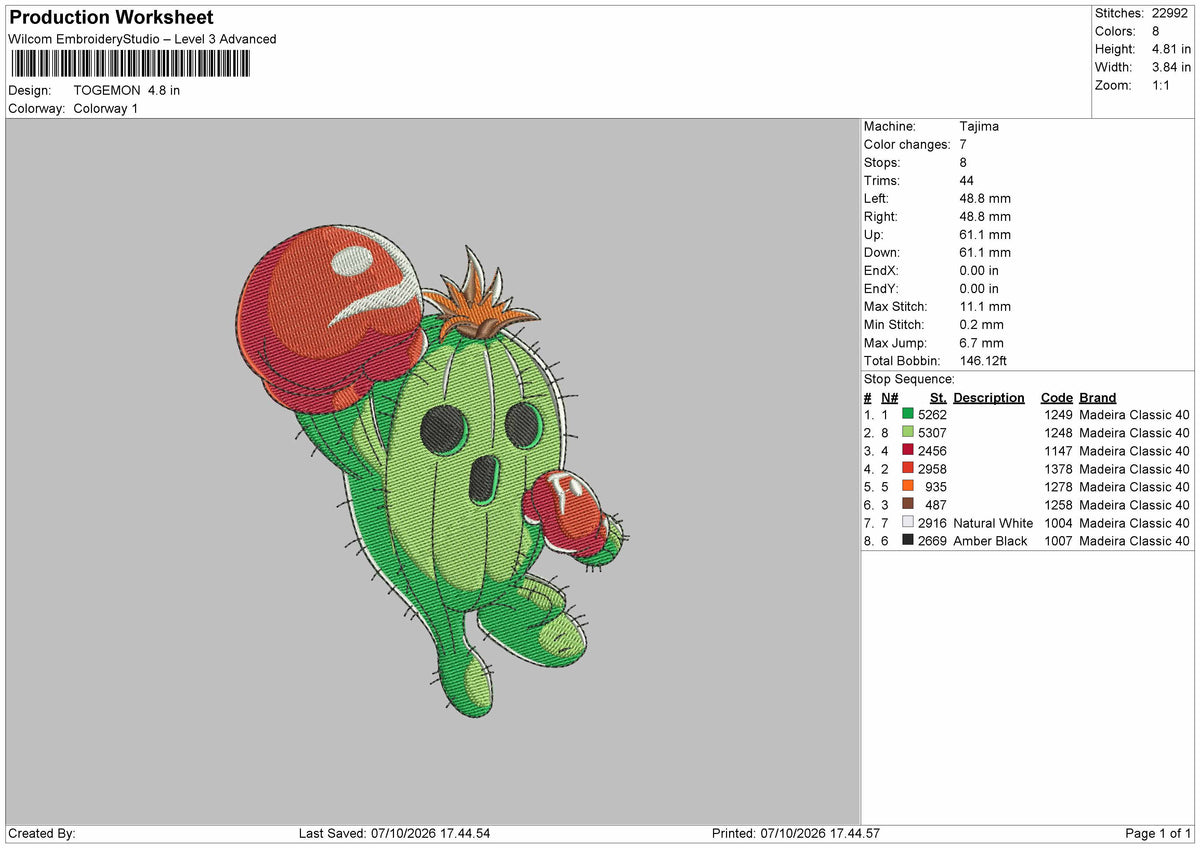
Task: Click the width value '3.84 in'
Action: (x=1171, y=67)
